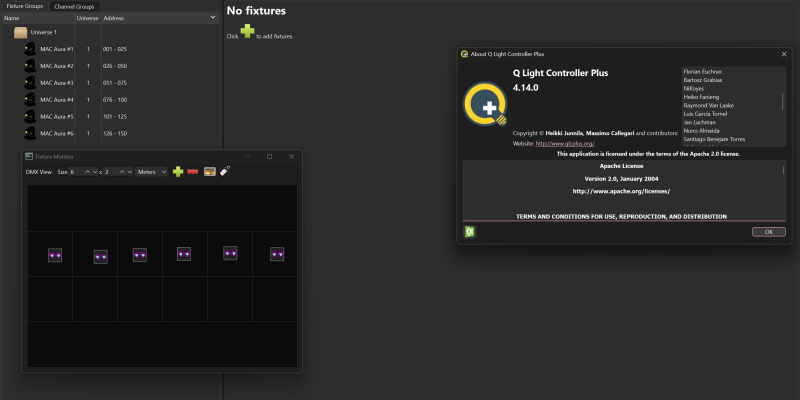Select the second fixture in the monitor grid
The width and height of the screenshot is (800, 400).
pyautogui.click(x=101, y=257)
